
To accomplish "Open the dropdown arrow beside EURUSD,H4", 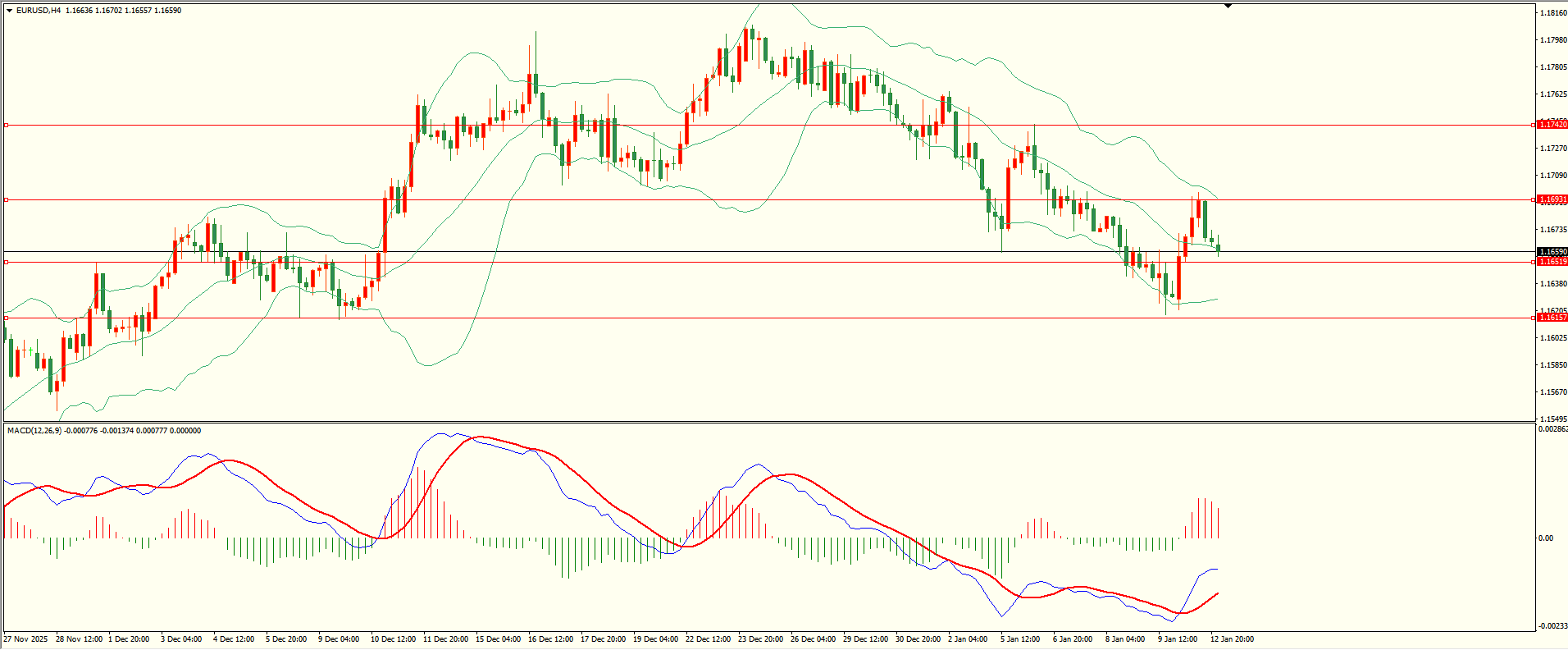I will pos(9,11).
